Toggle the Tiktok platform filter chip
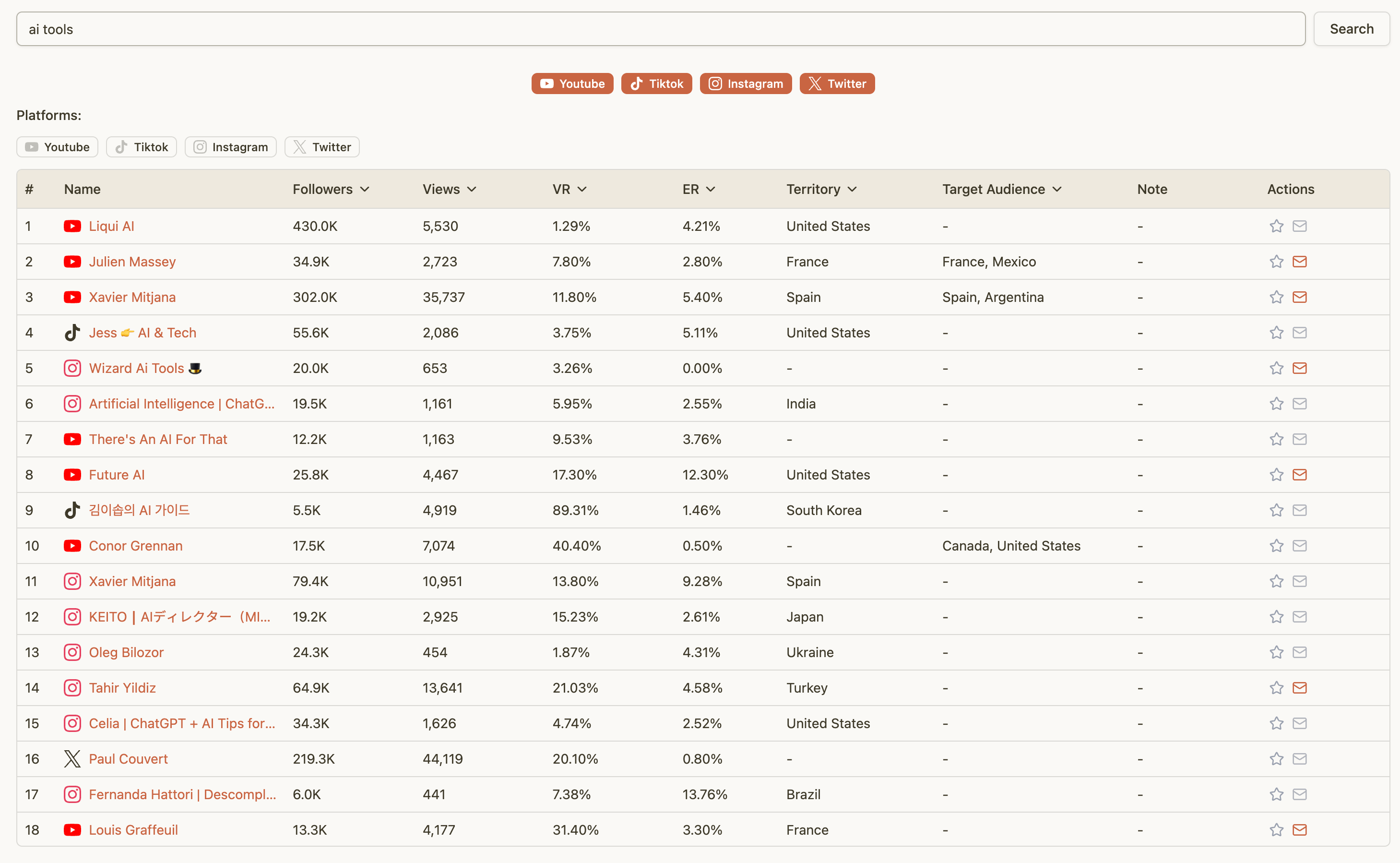1400x863 pixels. pos(141,147)
